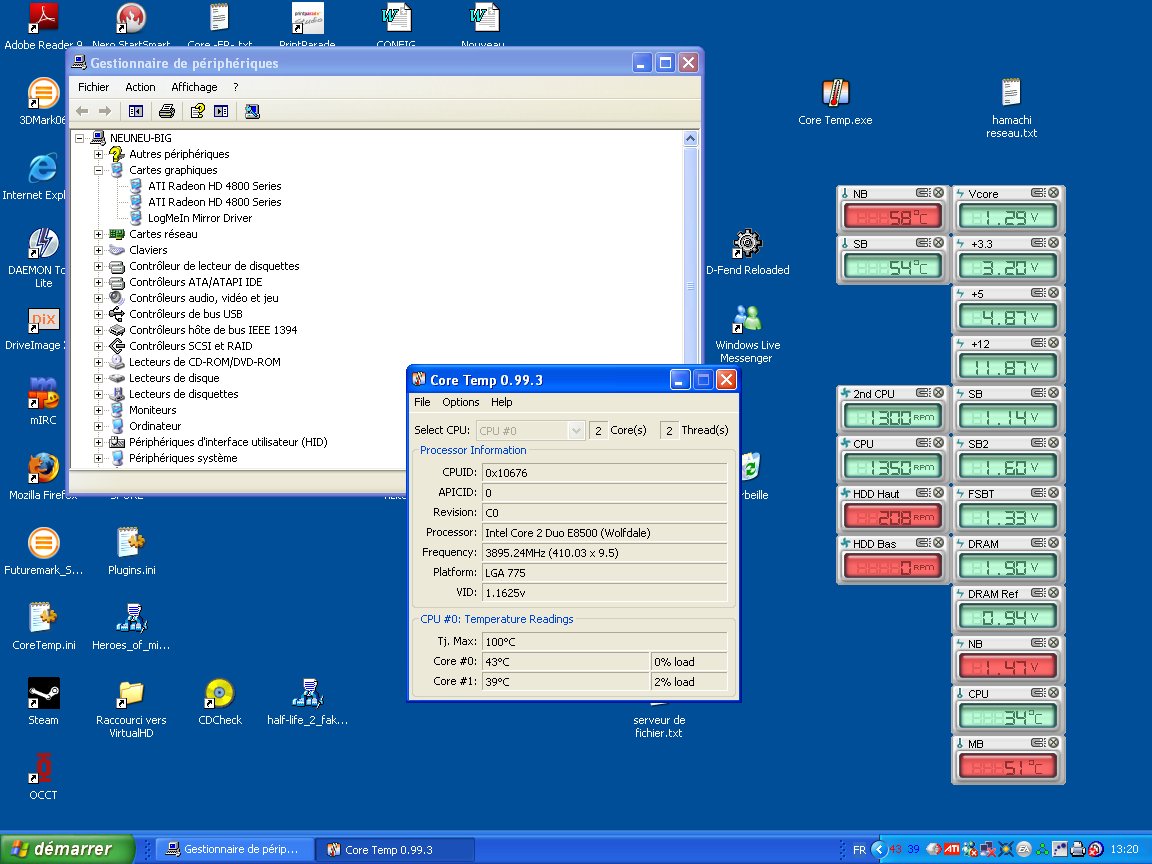Open the Affichage menu
The width and height of the screenshot is (1152, 864).
click(194, 87)
